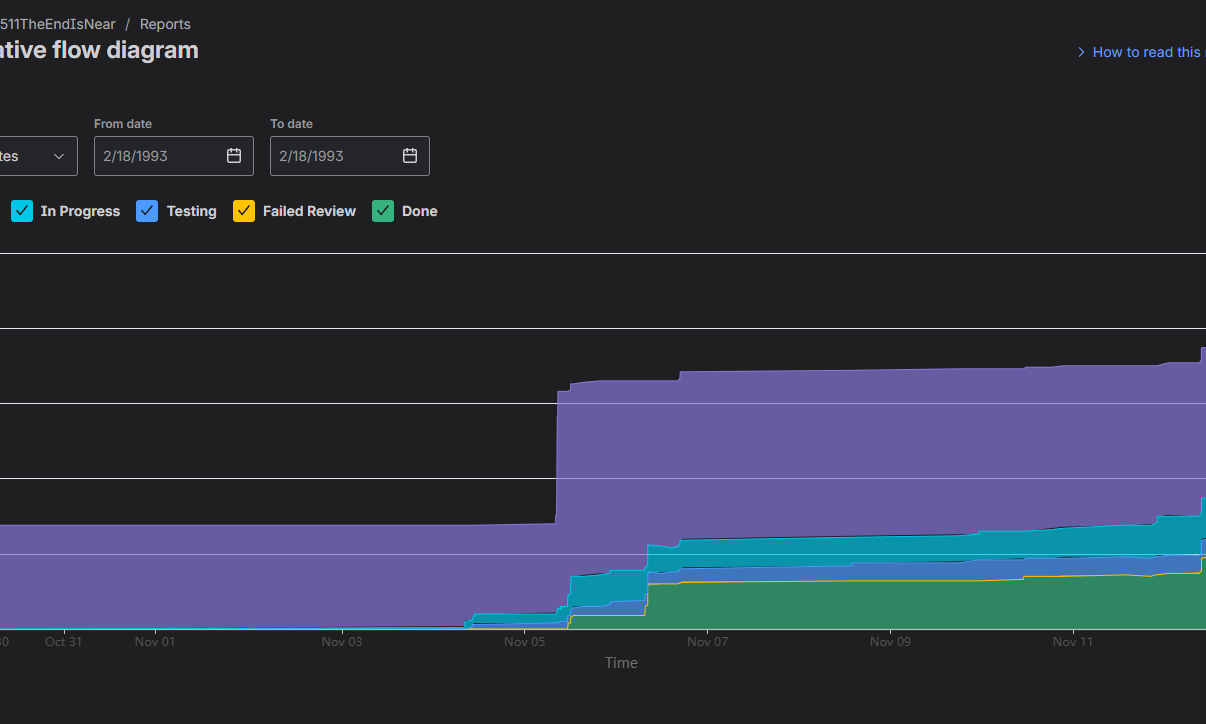Toggle the Failed Review checkbox
Screen dimensions: 1206x724
[244, 211]
